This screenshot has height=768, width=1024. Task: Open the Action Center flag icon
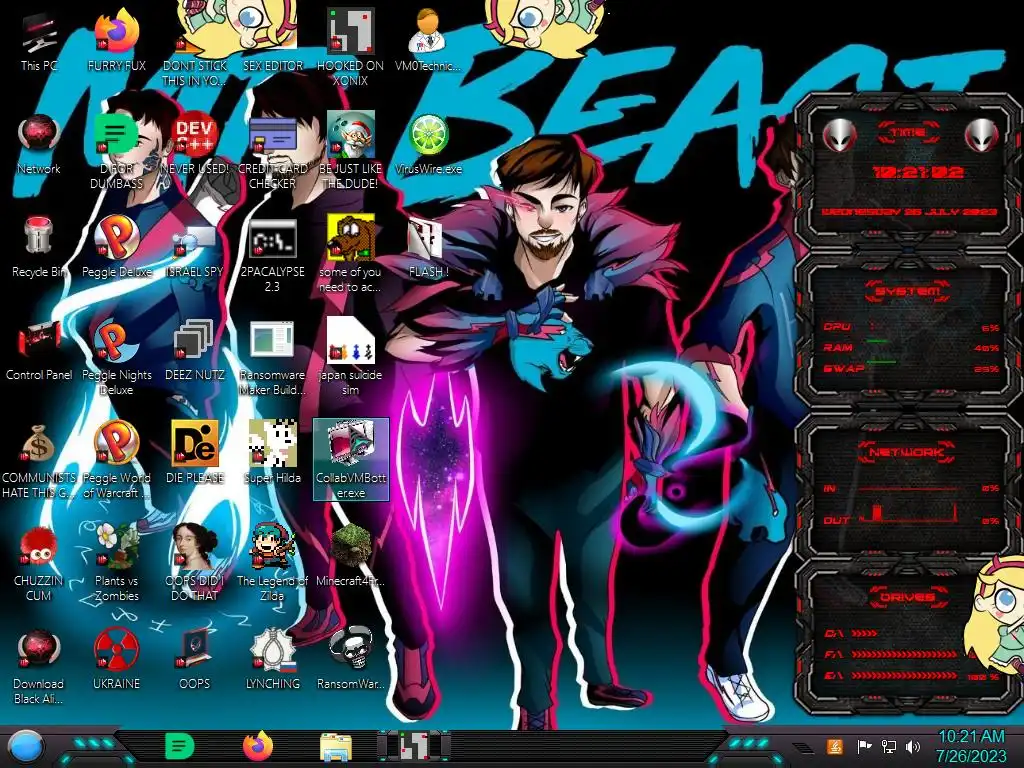pos(864,746)
